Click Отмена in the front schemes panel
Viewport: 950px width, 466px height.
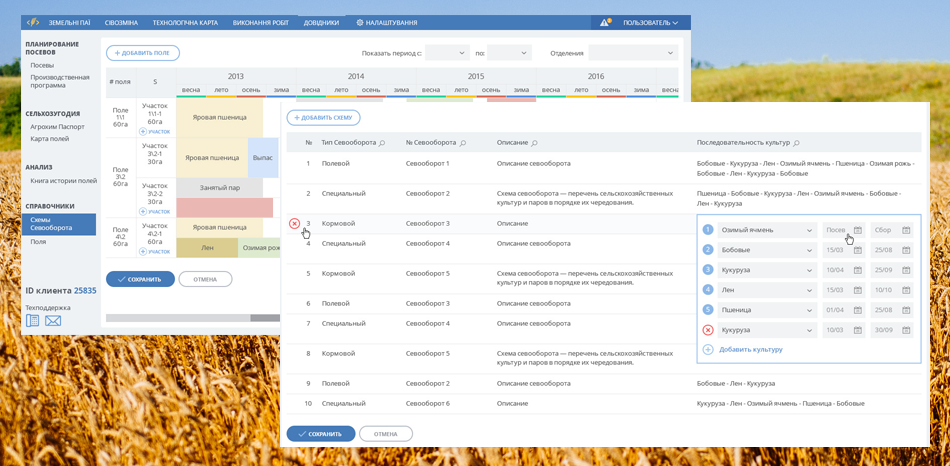coord(386,434)
